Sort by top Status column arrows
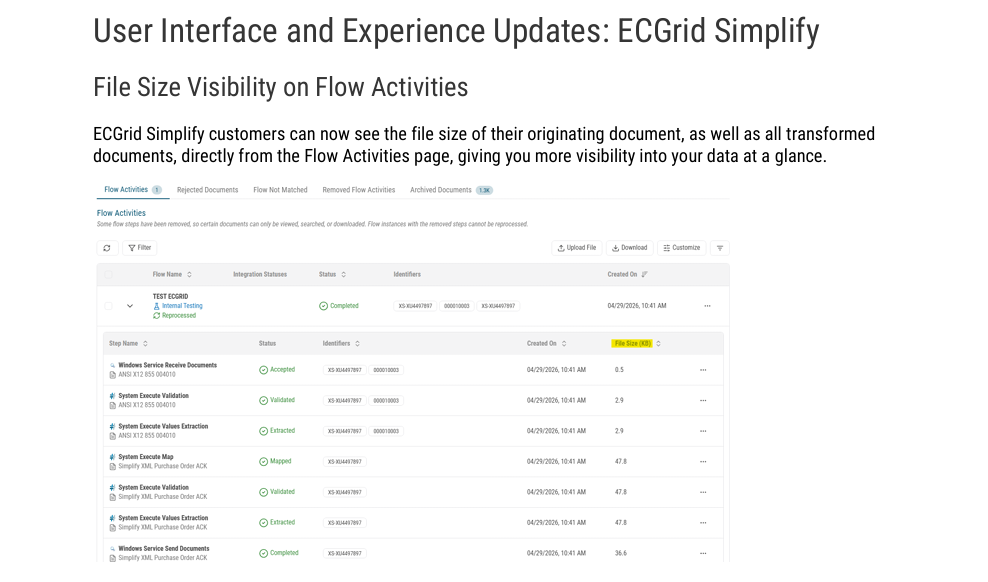Screen dimensions: 988x582 343,275
